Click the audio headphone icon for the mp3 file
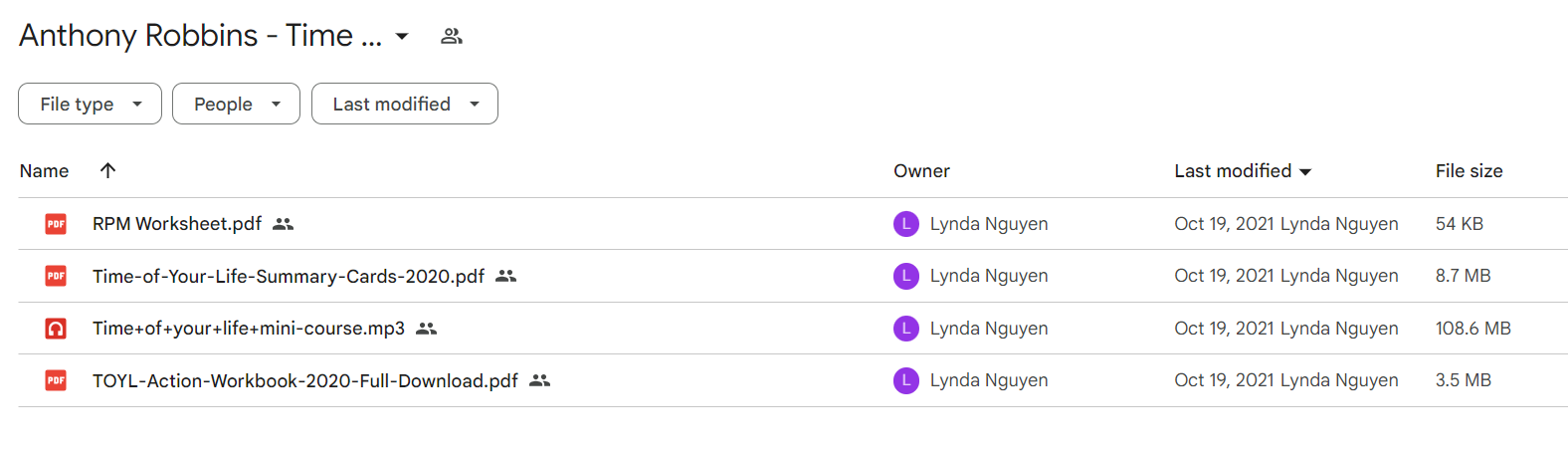1568x456 pixels. (x=56, y=329)
